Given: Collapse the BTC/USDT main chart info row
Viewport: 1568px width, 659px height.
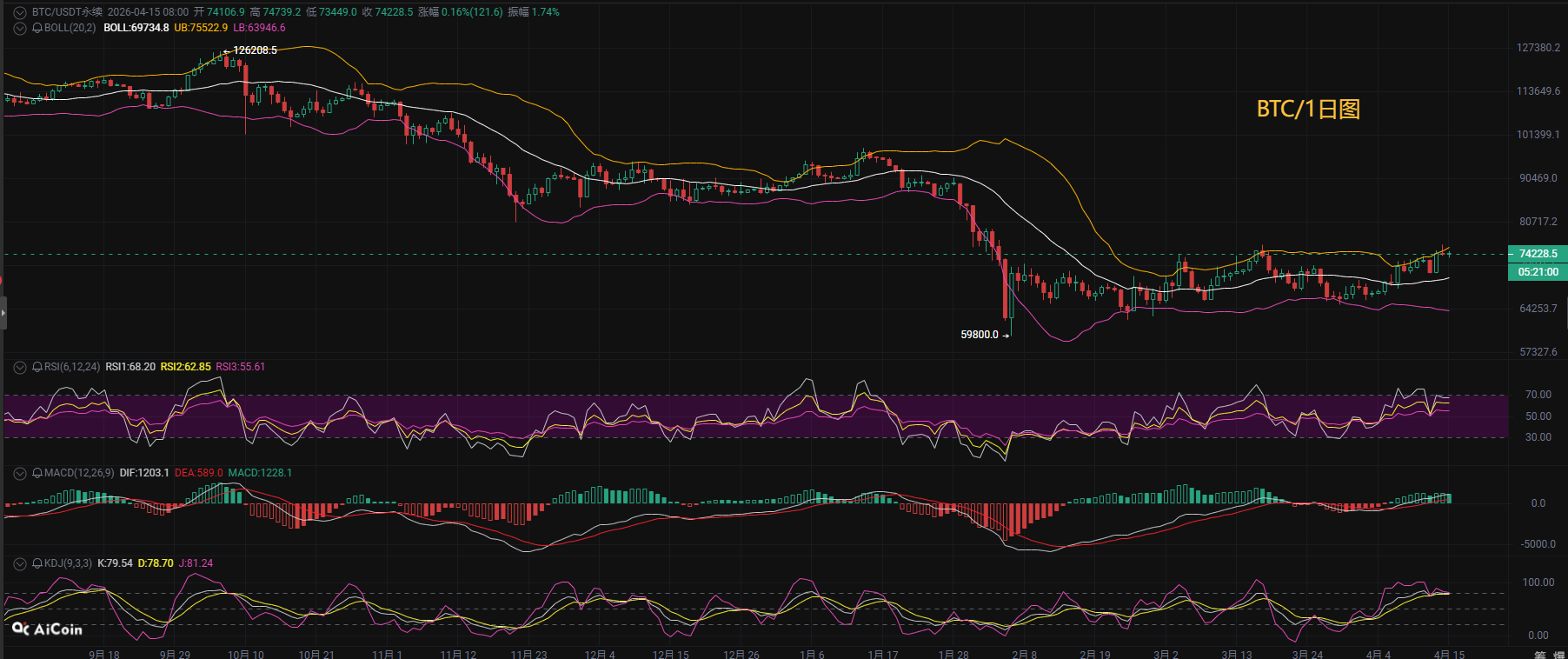Looking at the screenshot, I should [x=20, y=12].
